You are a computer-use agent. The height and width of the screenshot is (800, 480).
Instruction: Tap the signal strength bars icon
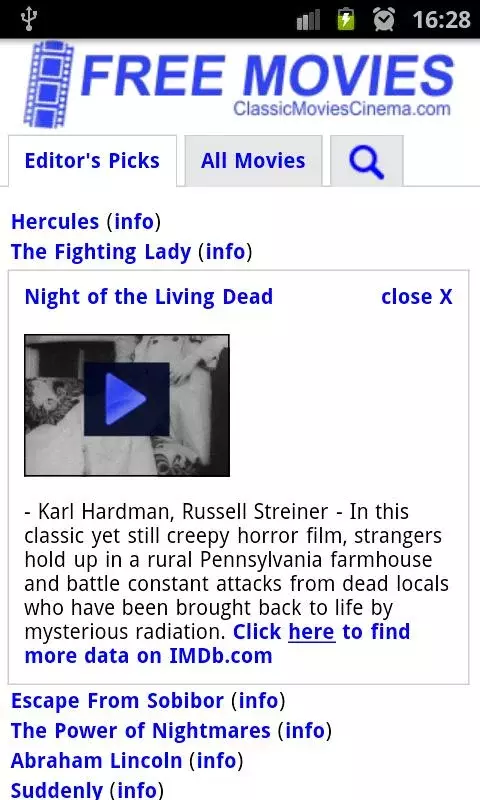(308, 20)
